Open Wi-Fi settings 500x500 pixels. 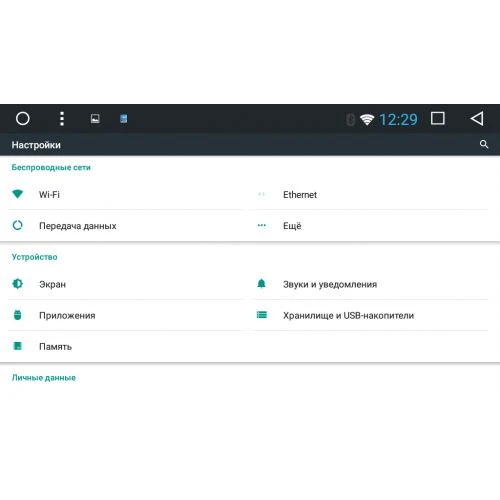point(126,194)
